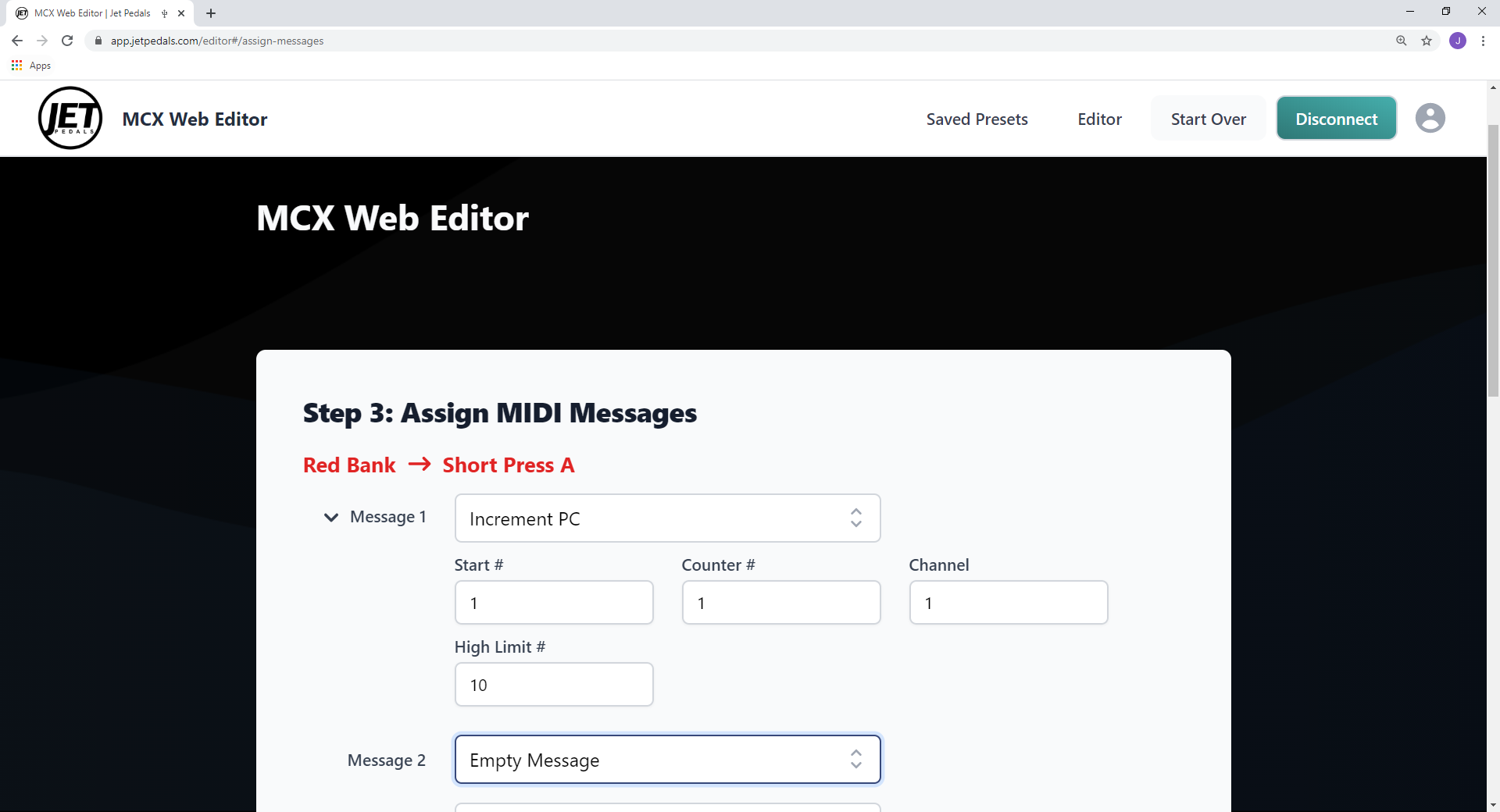Bookmark this page with the star icon
The image size is (1500, 812).
1427,41
